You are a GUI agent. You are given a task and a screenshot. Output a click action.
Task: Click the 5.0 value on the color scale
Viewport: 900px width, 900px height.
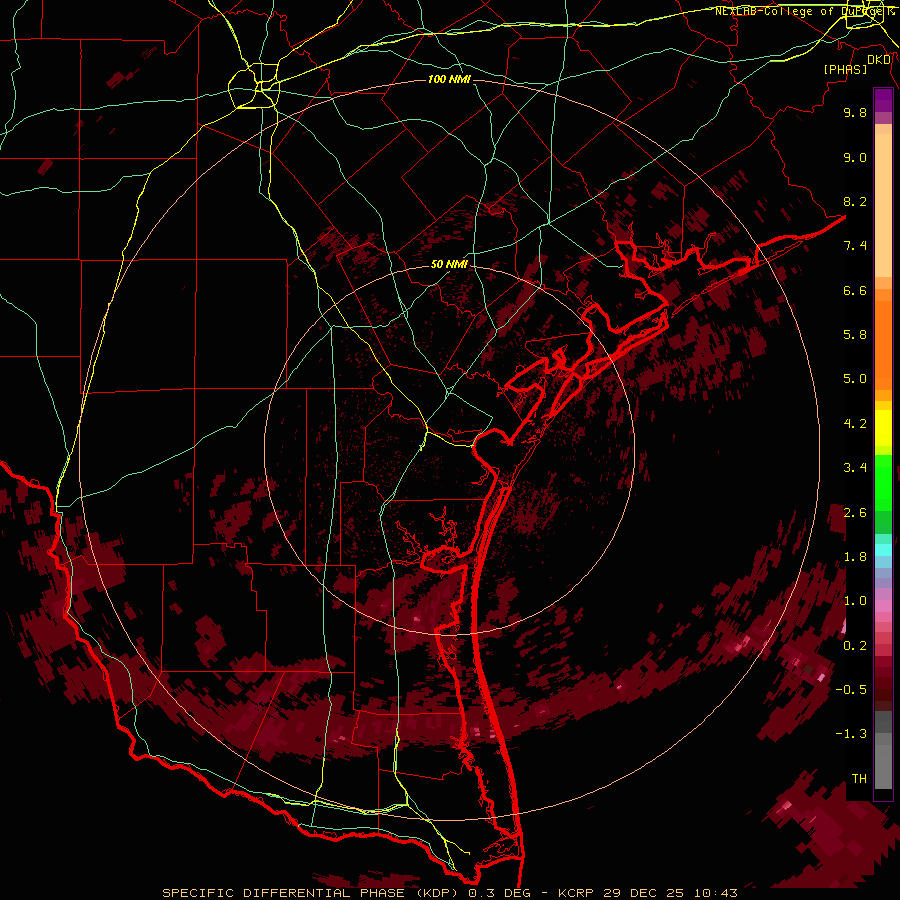click(x=855, y=379)
